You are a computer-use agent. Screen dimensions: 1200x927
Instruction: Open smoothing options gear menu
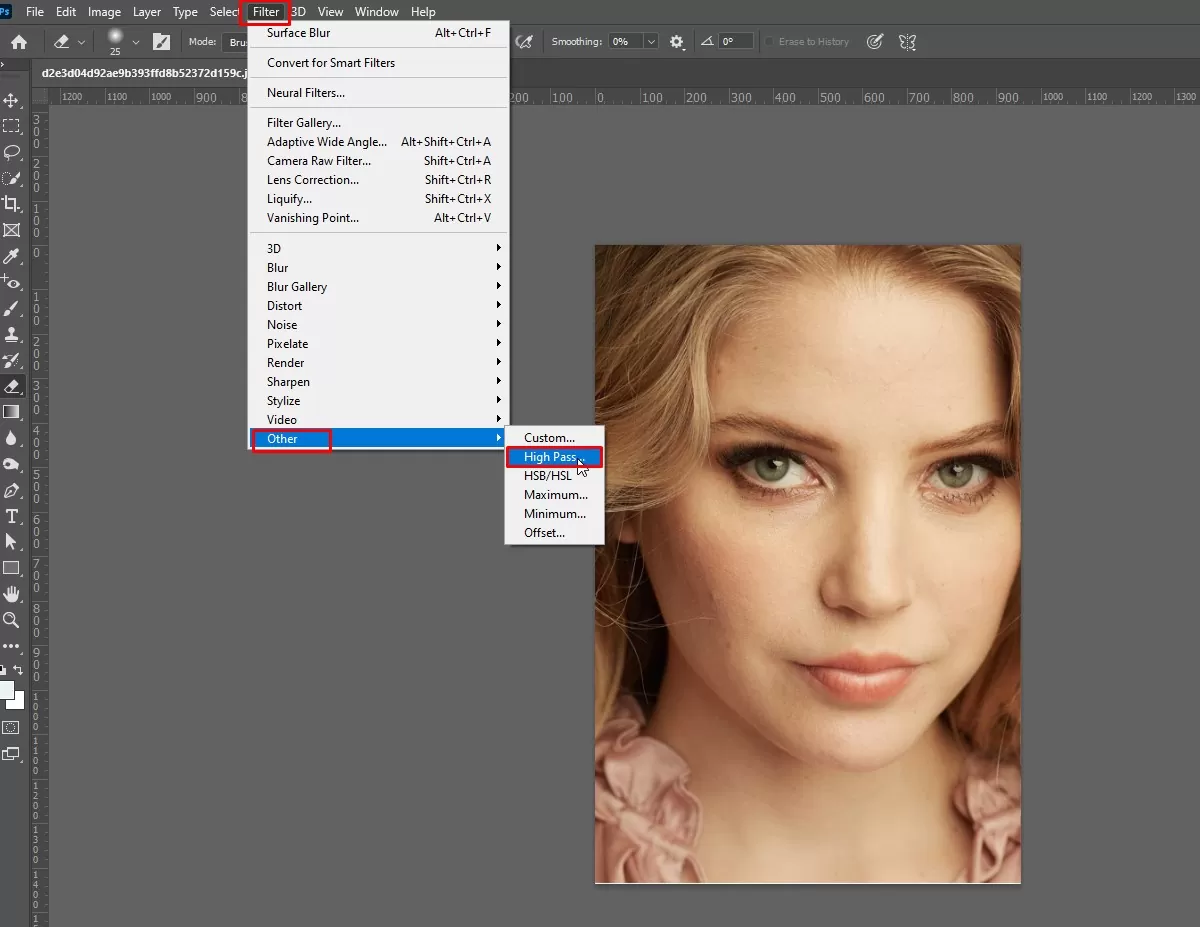677,42
